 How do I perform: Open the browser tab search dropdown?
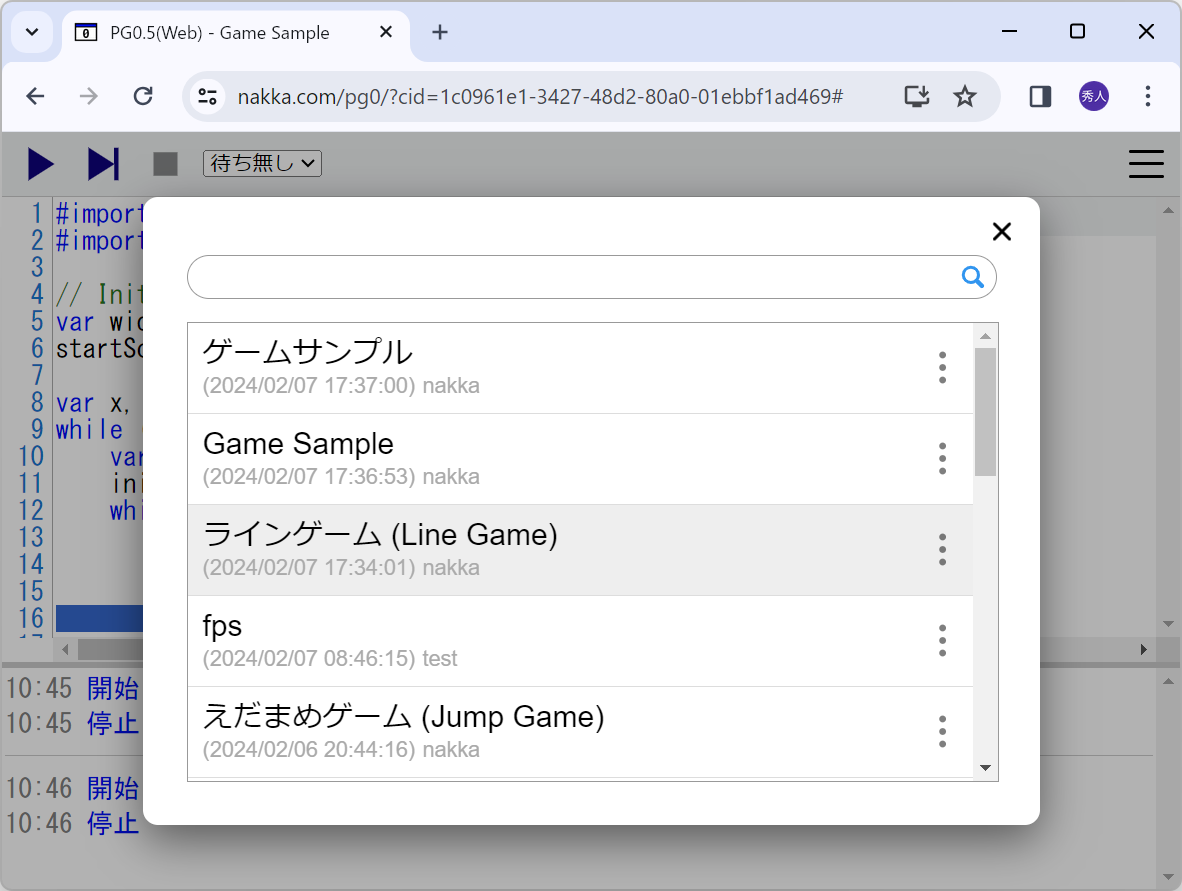[32, 32]
